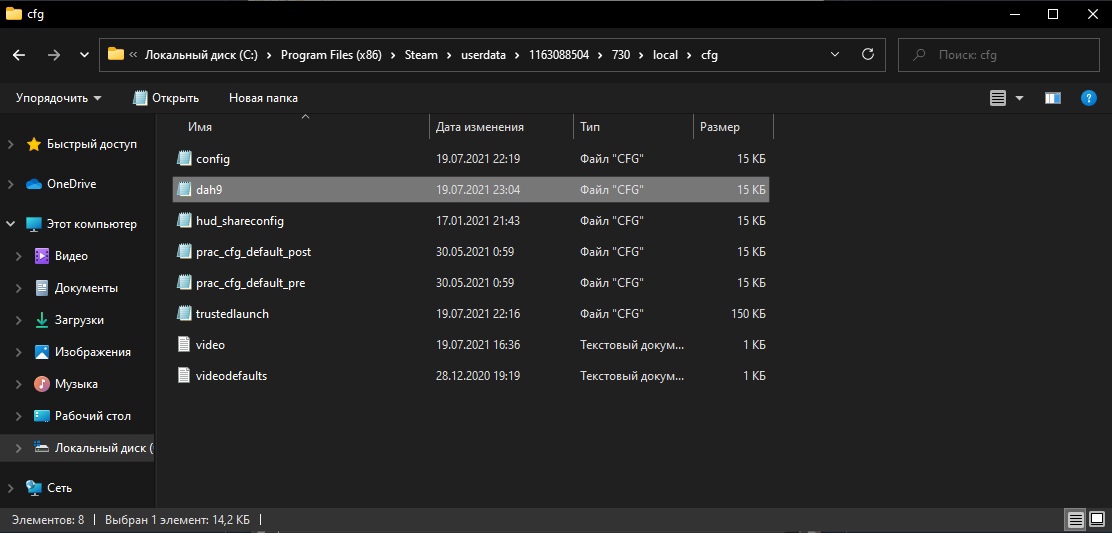The image size is (1112, 533).
Task: Collapse the Этот компьютер tree node
Action: [x=11, y=224]
